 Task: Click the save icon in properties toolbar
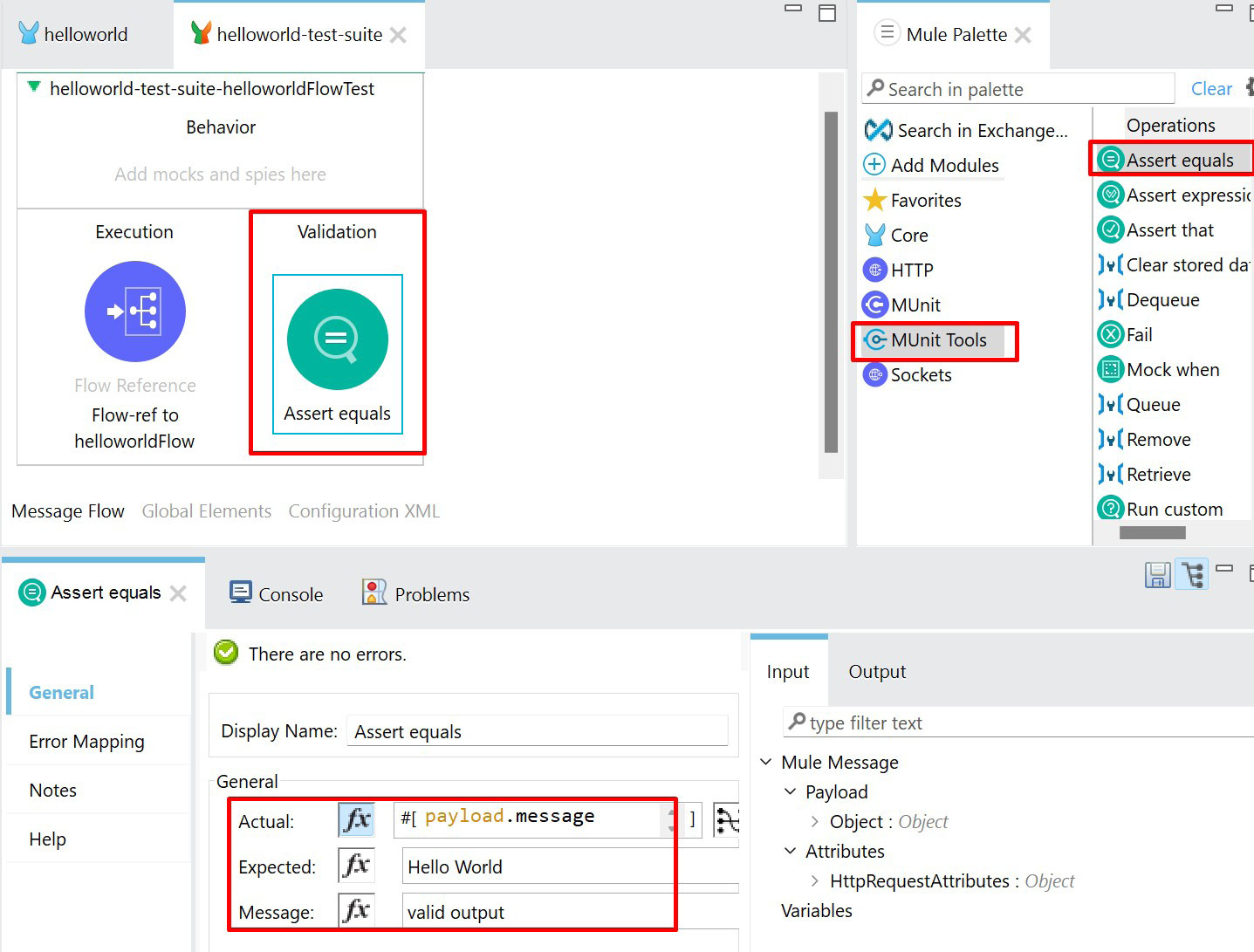point(1157,574)
